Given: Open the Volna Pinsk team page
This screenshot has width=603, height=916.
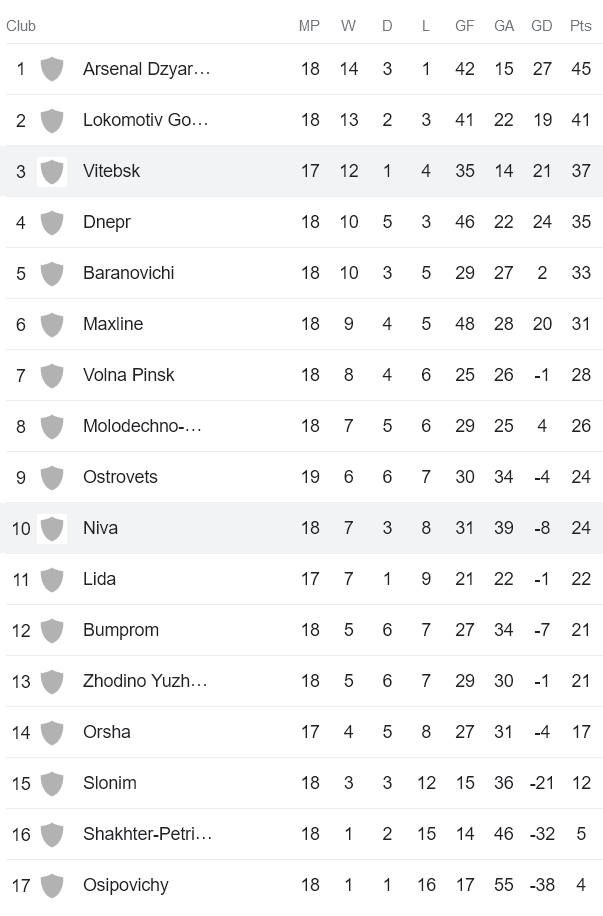Looking at the screenshot, I should [x=128, y=375].
